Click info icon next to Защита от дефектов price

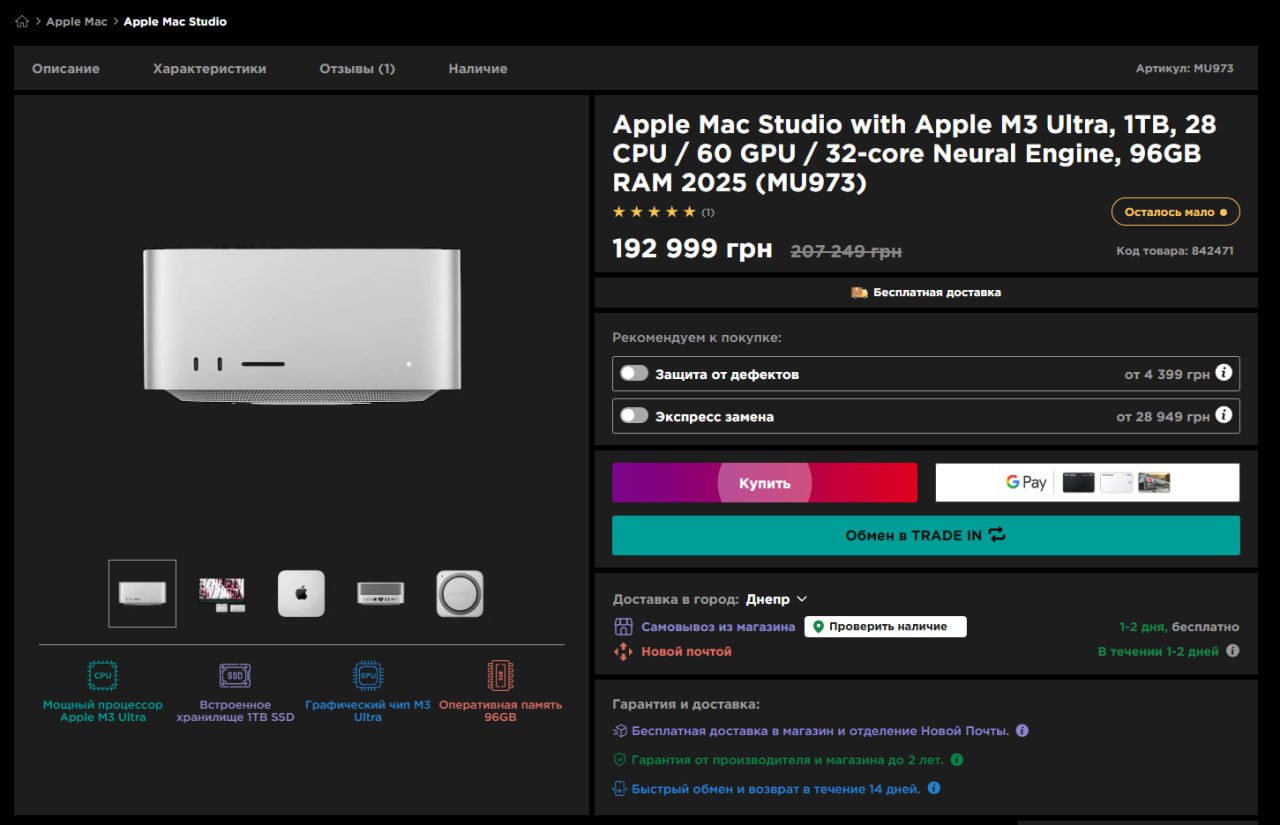coord(1224,374)
